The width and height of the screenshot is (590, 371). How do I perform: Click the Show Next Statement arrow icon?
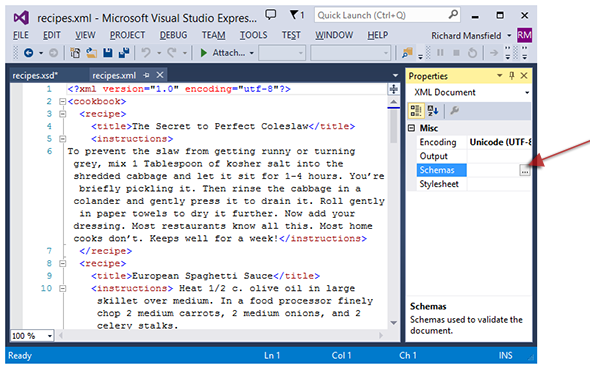[494, 53]
